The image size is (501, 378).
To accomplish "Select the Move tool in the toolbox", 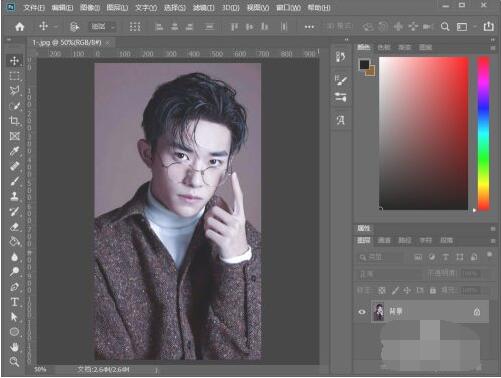I will (14, 61).
